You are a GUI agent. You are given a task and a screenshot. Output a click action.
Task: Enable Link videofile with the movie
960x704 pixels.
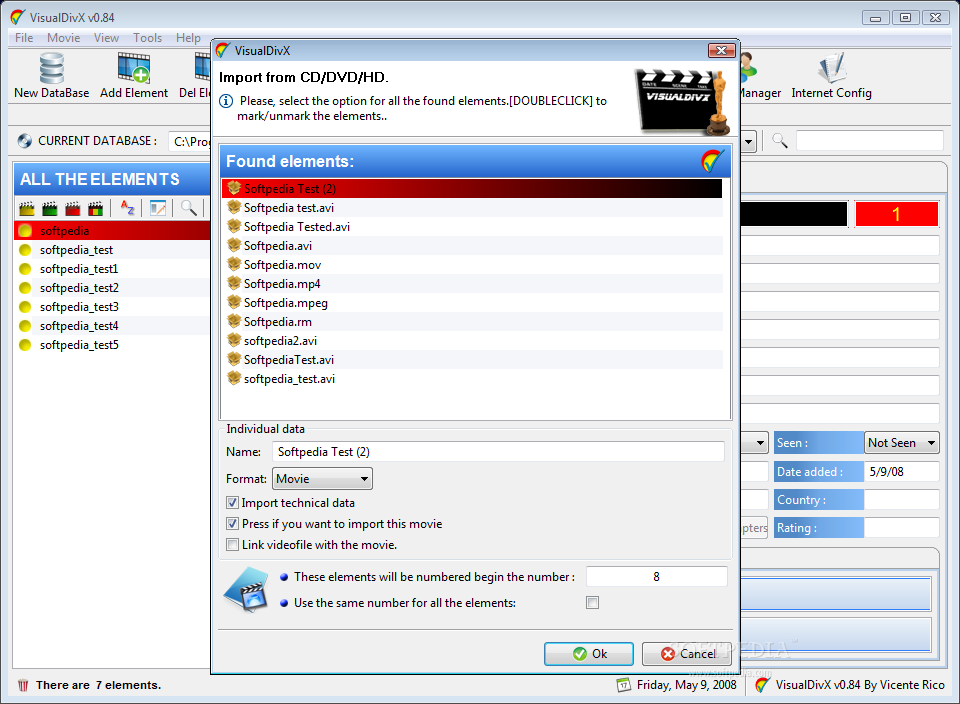[232, 544]
